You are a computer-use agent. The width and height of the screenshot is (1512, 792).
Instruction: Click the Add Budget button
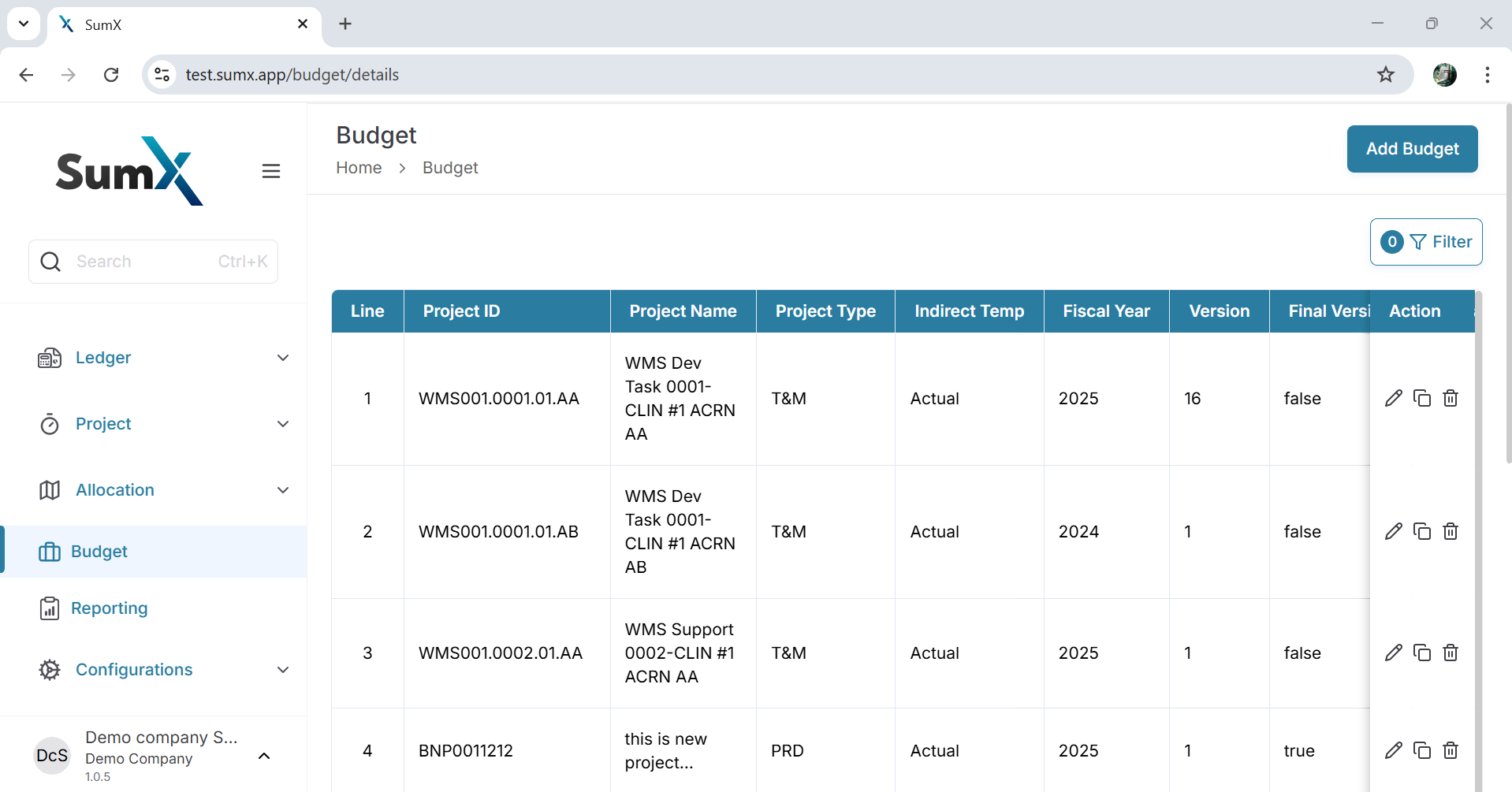coord(1412,149)
